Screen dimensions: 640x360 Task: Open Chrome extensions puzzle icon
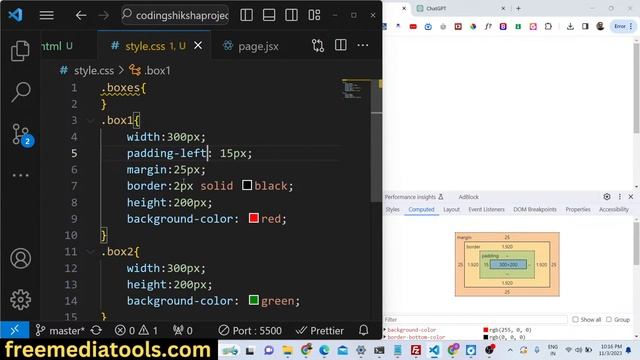pos(548,26)
